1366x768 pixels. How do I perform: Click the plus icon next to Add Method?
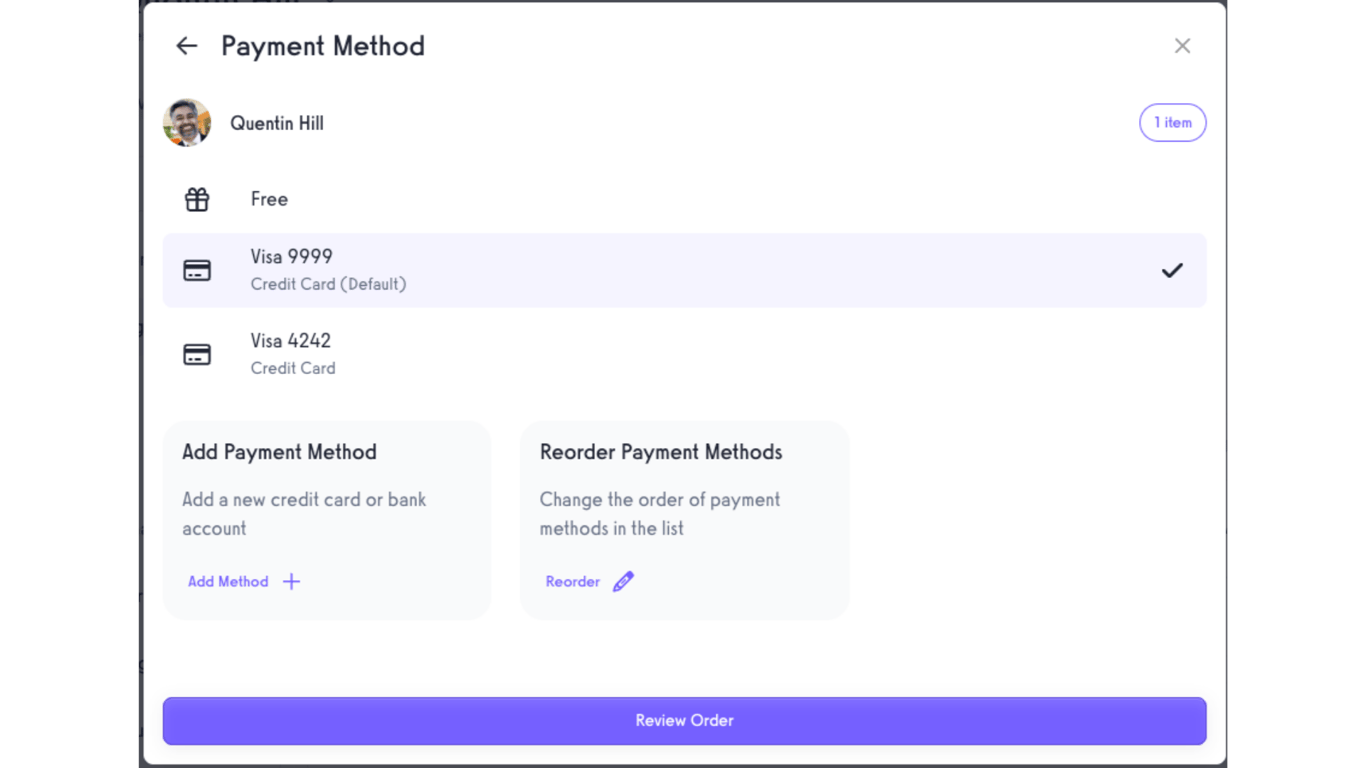pos(291,581)
